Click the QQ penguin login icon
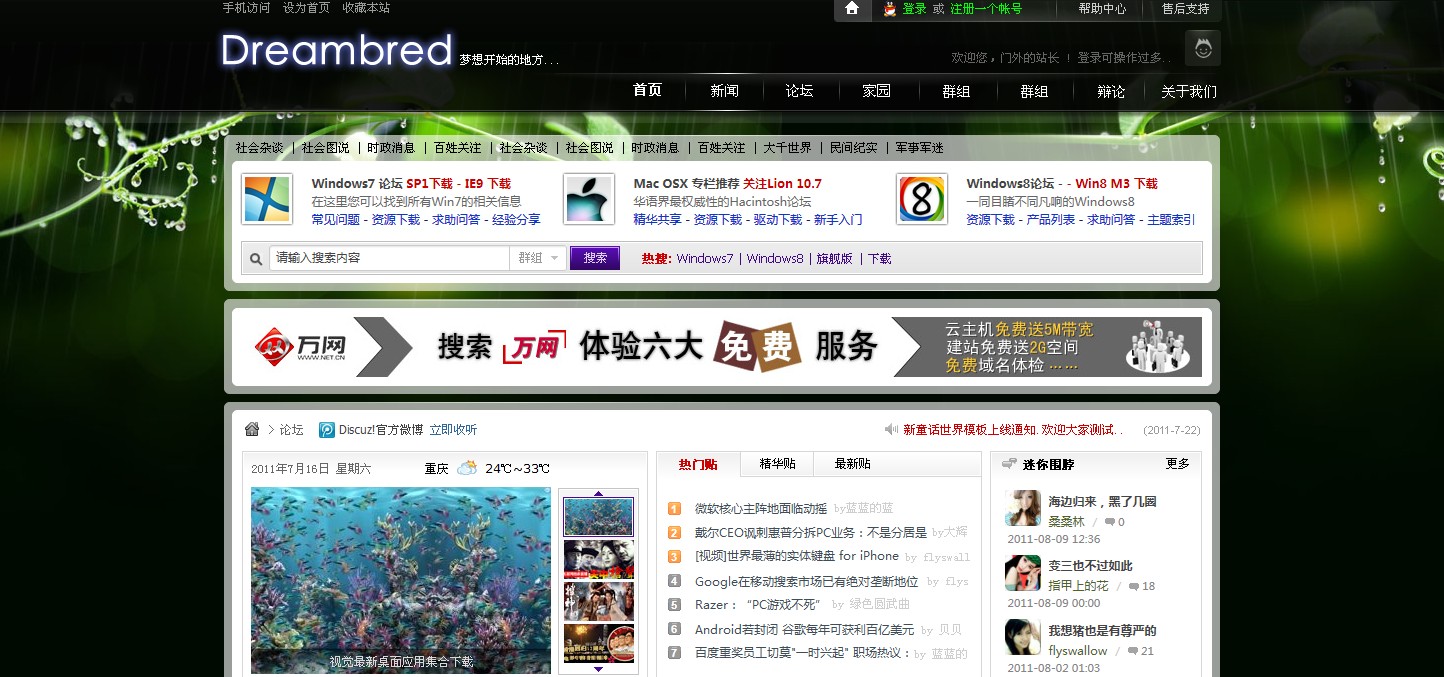 890,9
